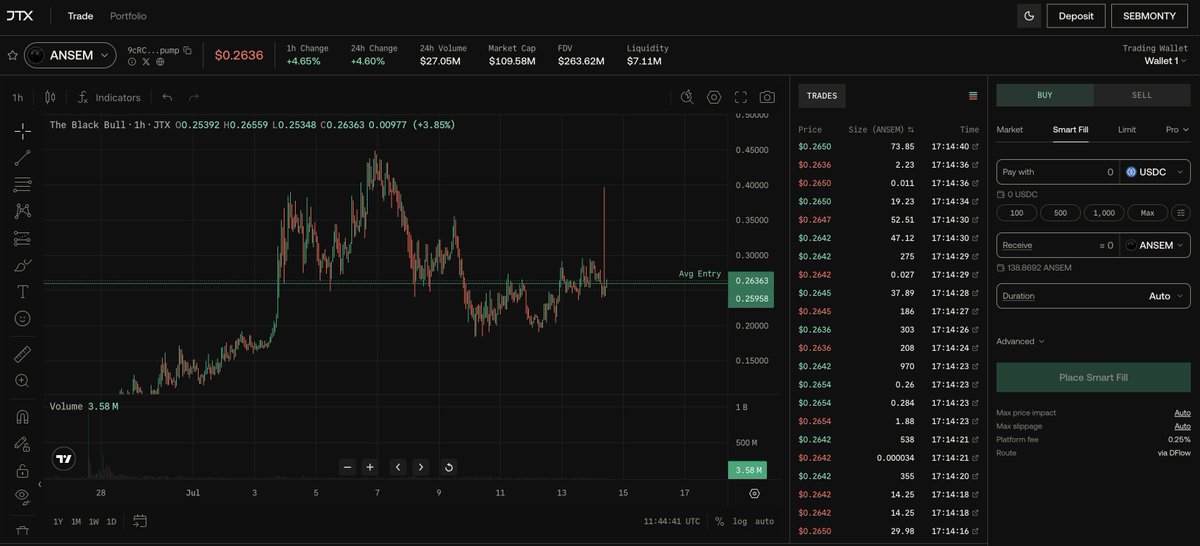1200x546 pixels.
Task: Select the TRADES tab
Action: coord(822,96)
